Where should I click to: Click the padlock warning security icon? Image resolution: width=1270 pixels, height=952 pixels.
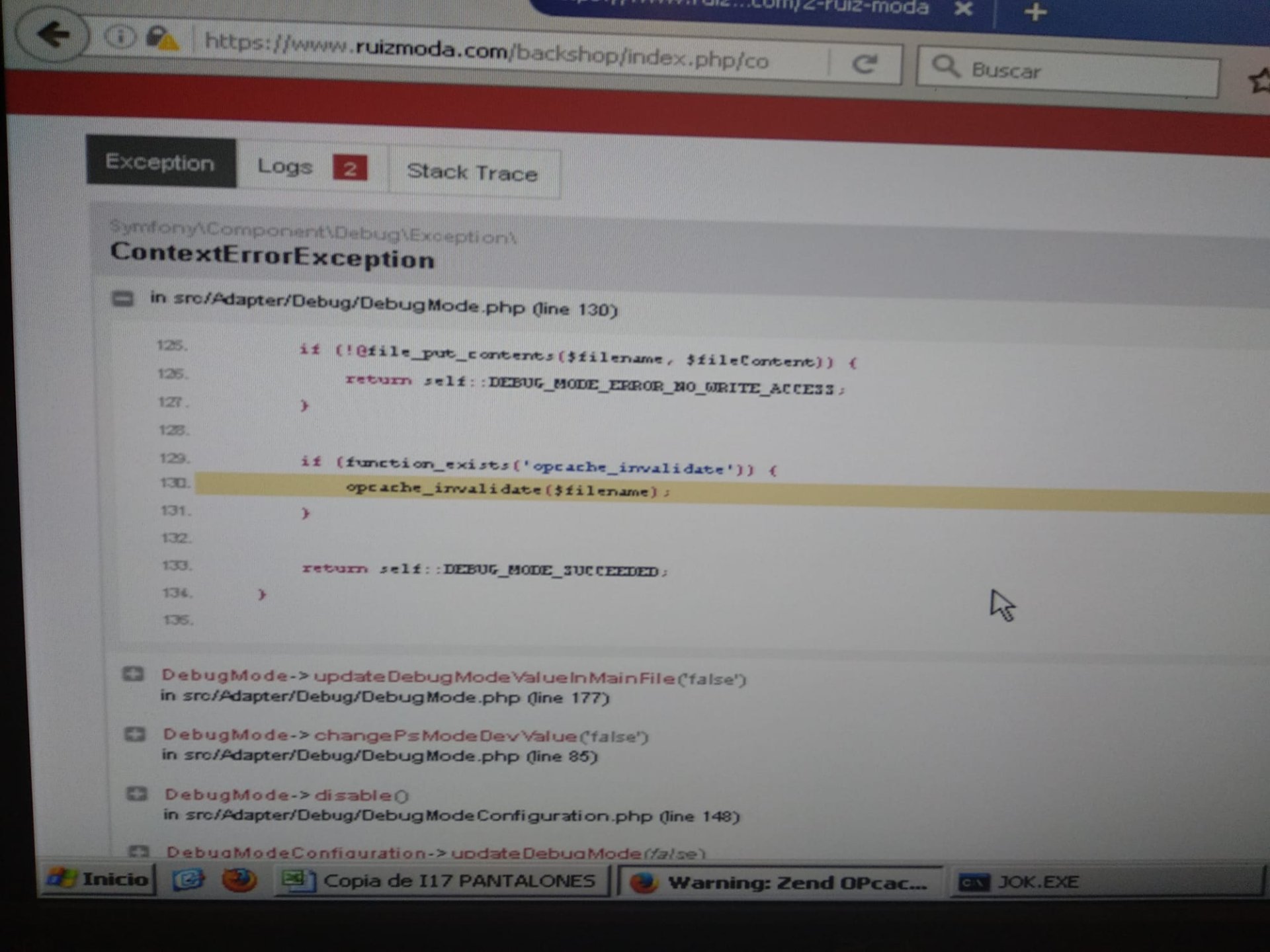click(x=161, y=38)
